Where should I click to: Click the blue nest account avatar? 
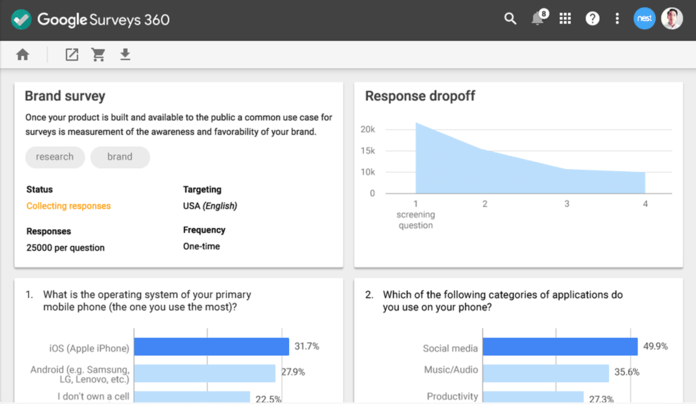coord(644,19)
